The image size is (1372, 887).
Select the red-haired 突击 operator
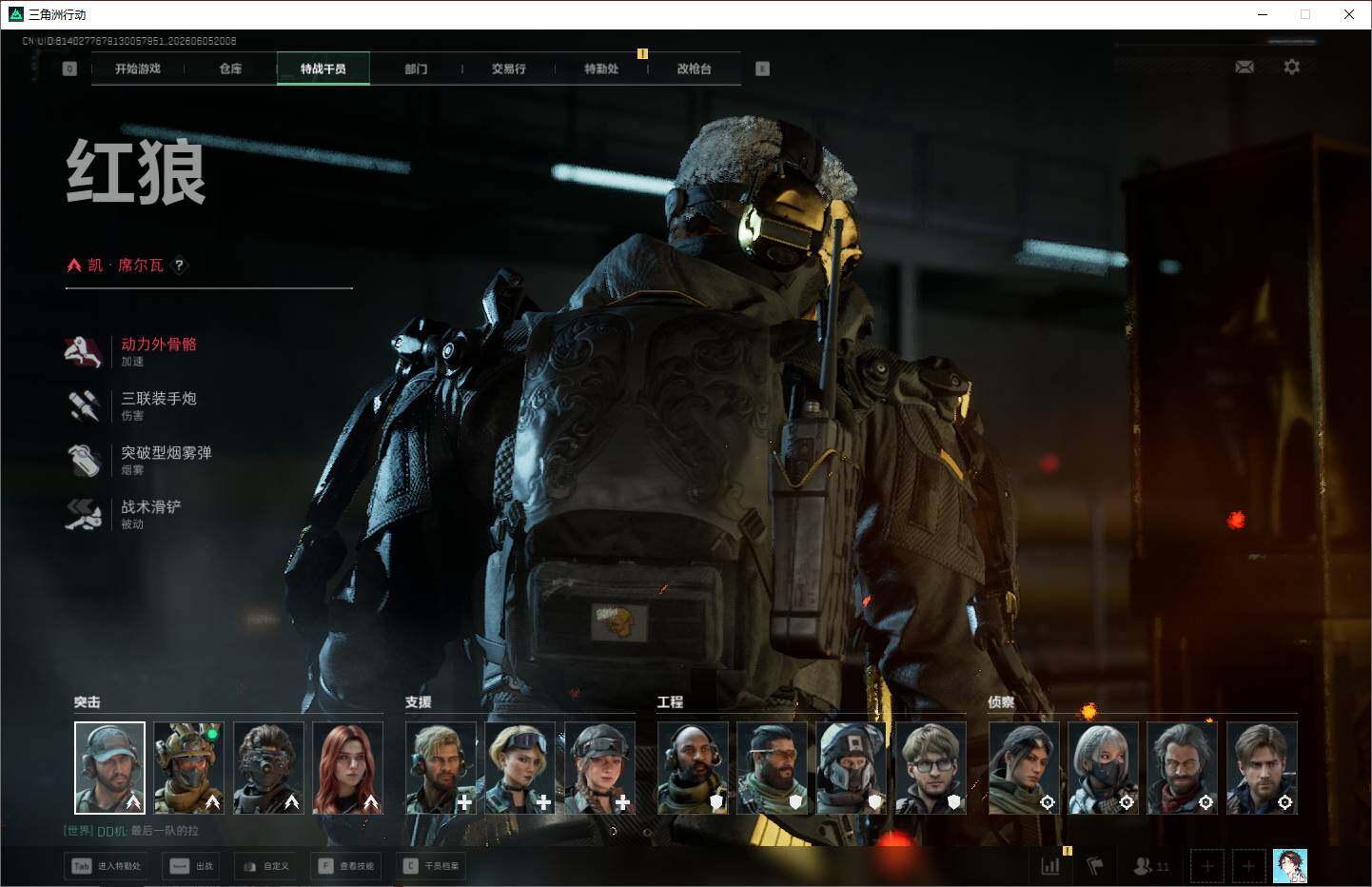pos(347,768)
